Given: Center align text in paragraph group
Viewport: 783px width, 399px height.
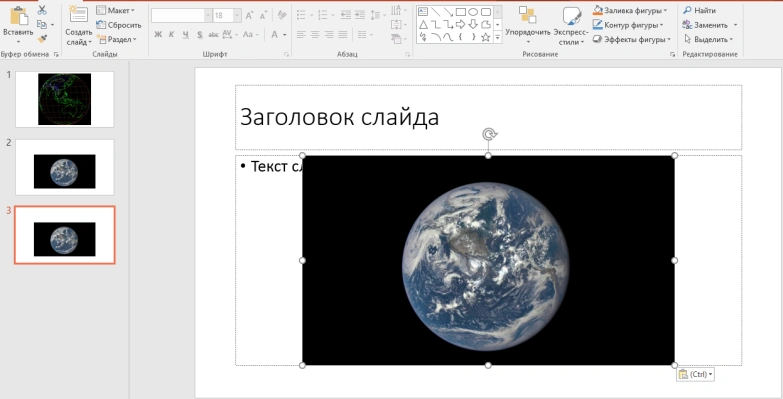Looking at the screenshot, I should (x=315, y=34).
